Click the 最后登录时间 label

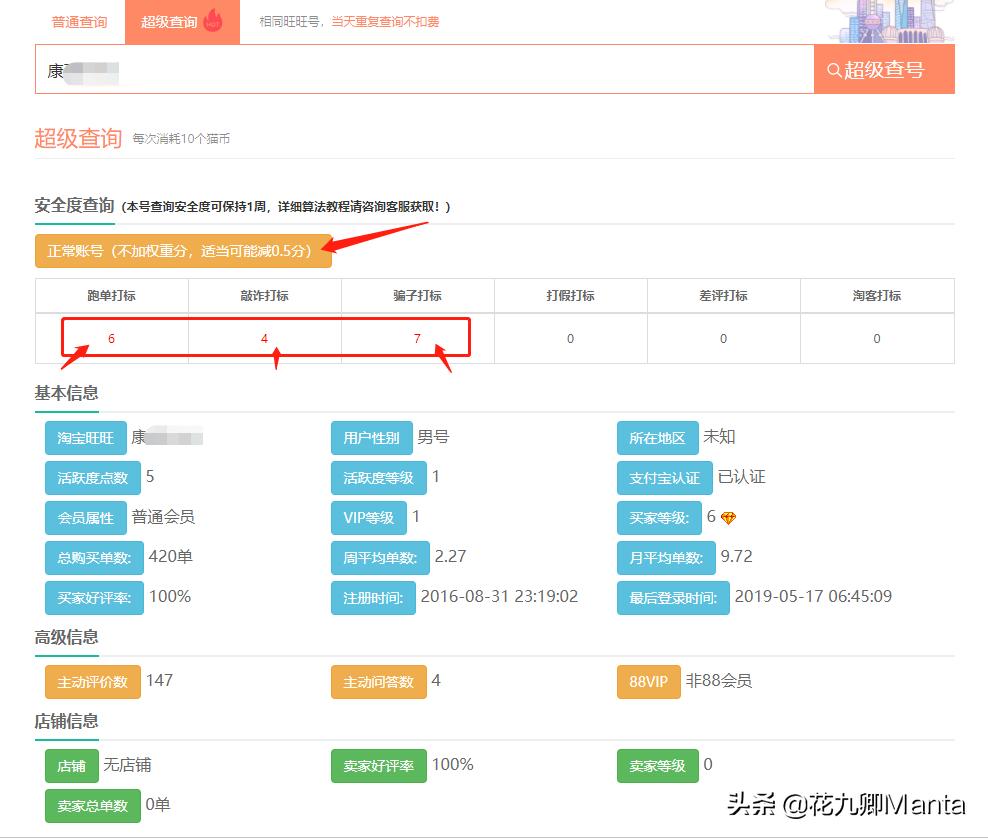click(674, 598)
